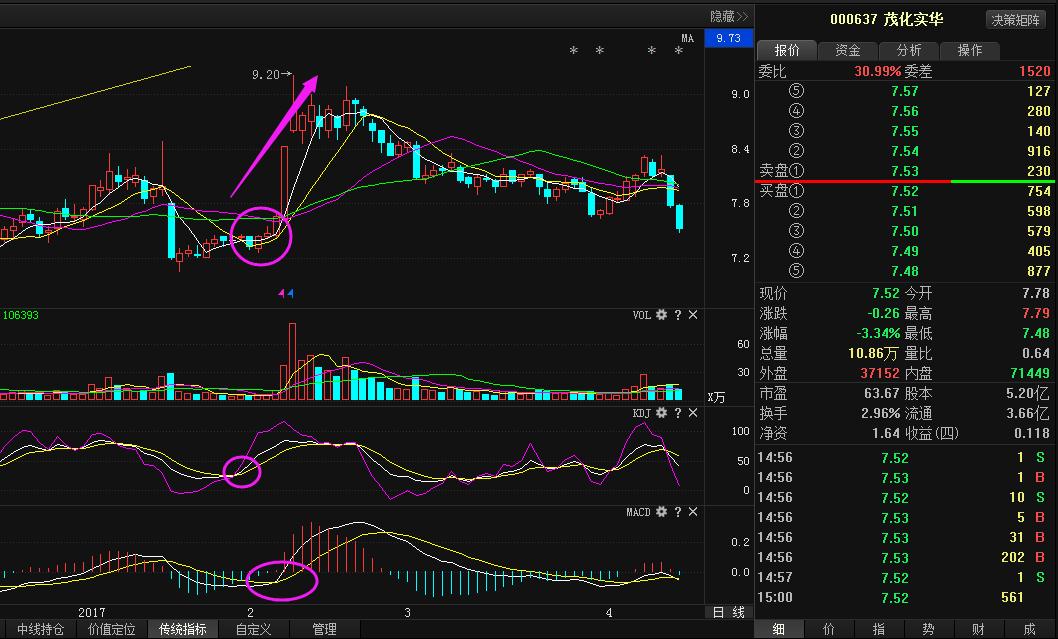
Task: Open the 价 price tab
Action: 829,630
